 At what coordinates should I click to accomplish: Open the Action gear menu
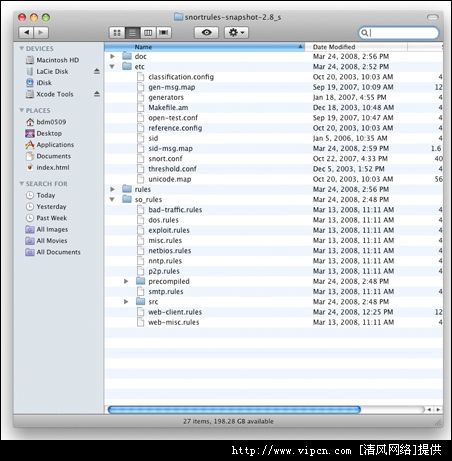pos(236,32)
